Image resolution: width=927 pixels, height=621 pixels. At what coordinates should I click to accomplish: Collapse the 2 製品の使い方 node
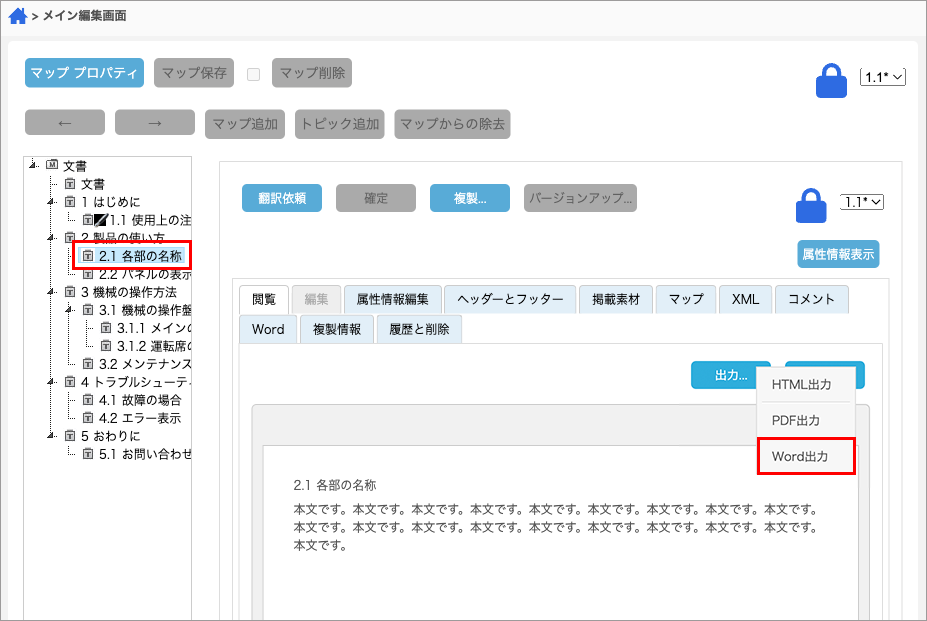(x=51, y=238)
